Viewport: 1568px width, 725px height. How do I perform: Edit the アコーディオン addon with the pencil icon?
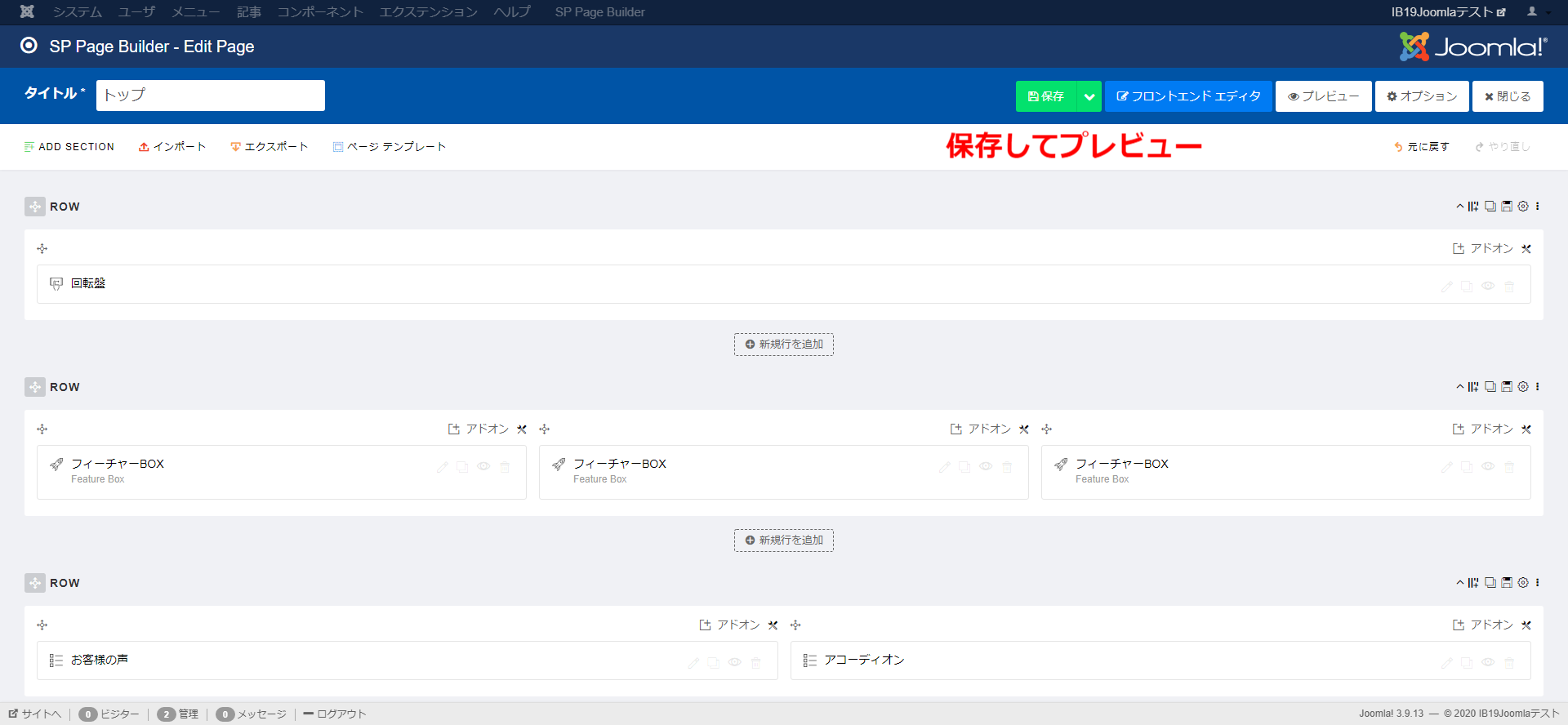[1446, 663]
